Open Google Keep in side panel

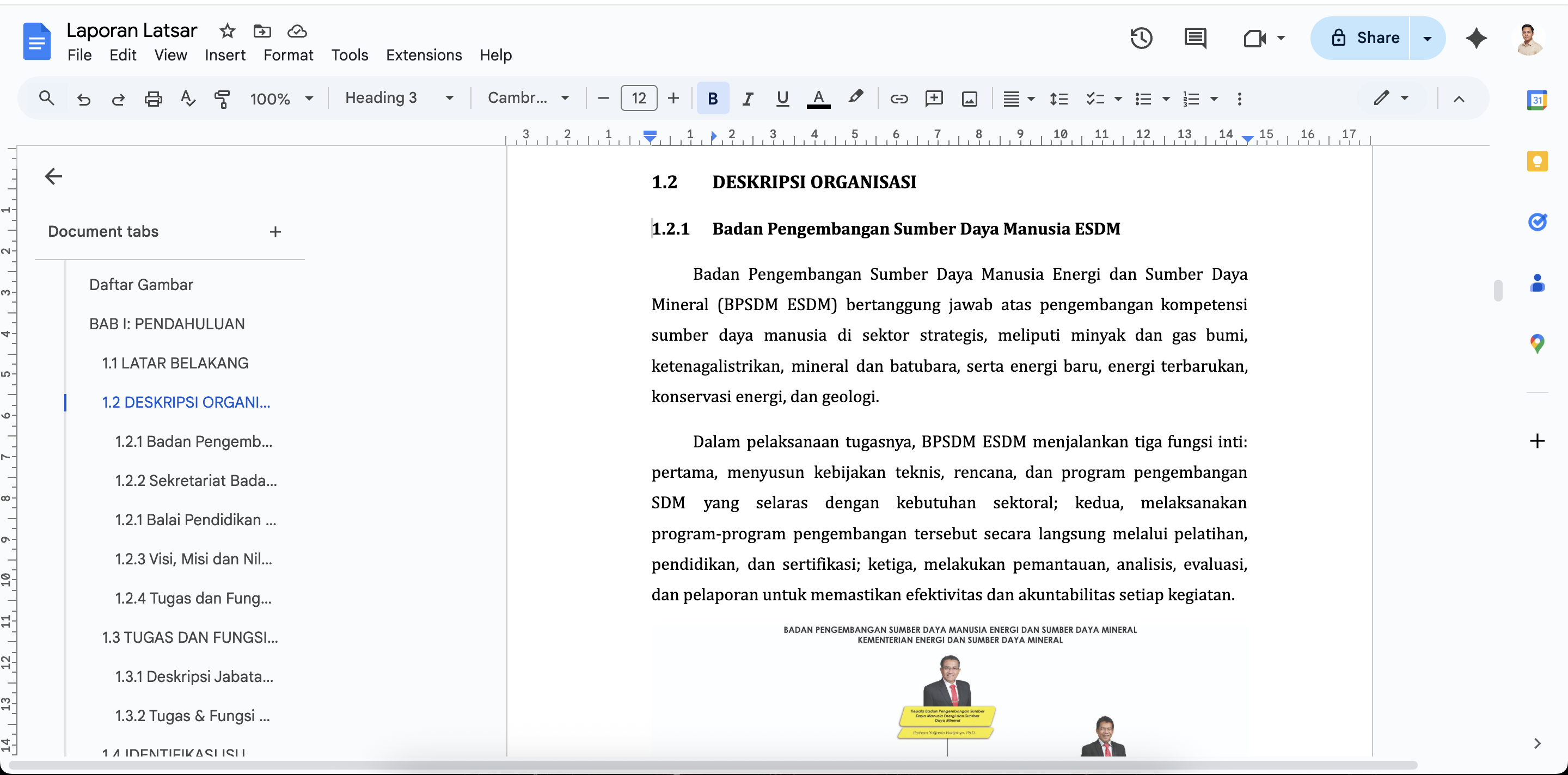(1537, 161)
